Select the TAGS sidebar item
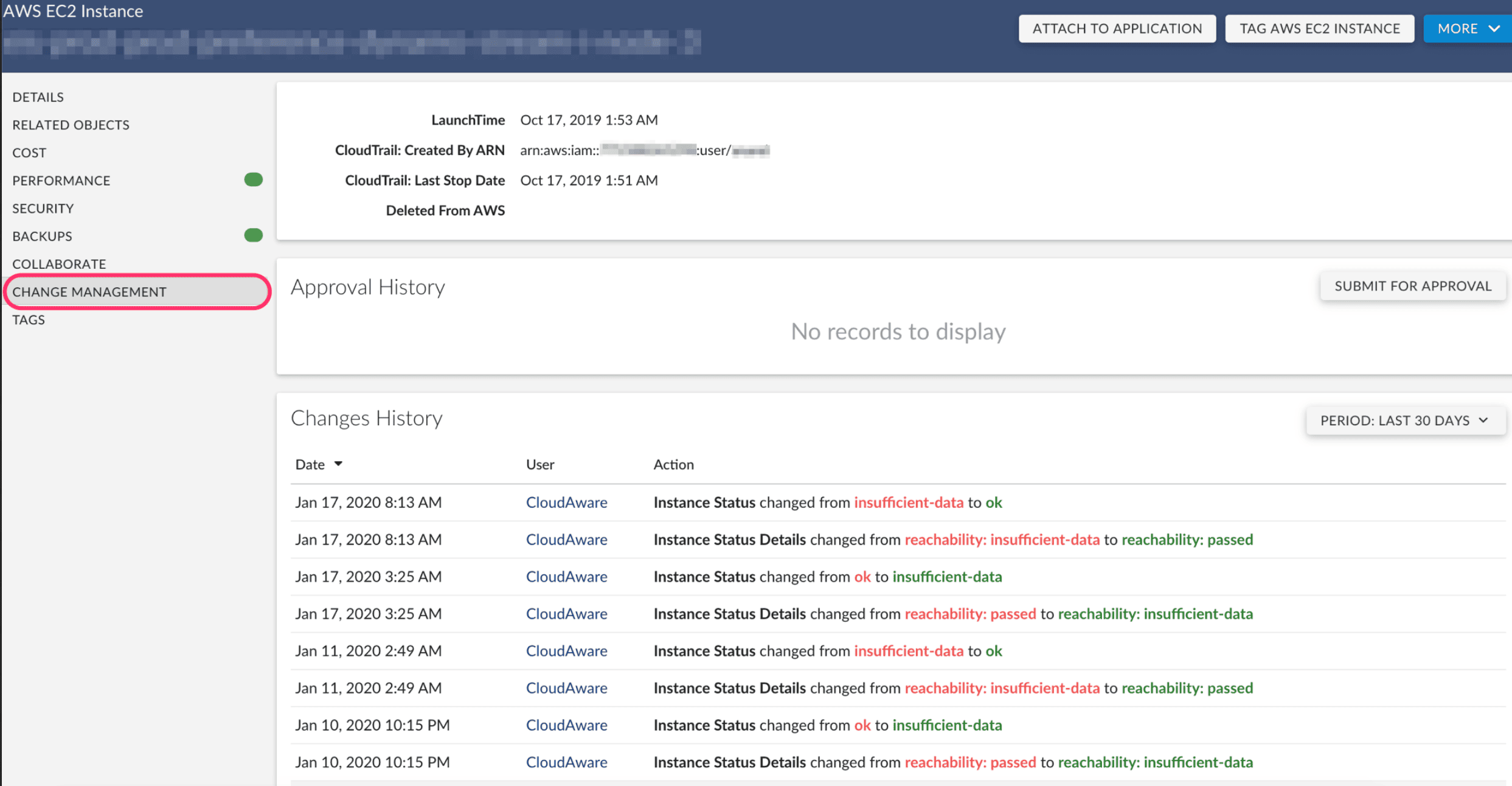Screen dimensions: 1512x786 [28, 319]
